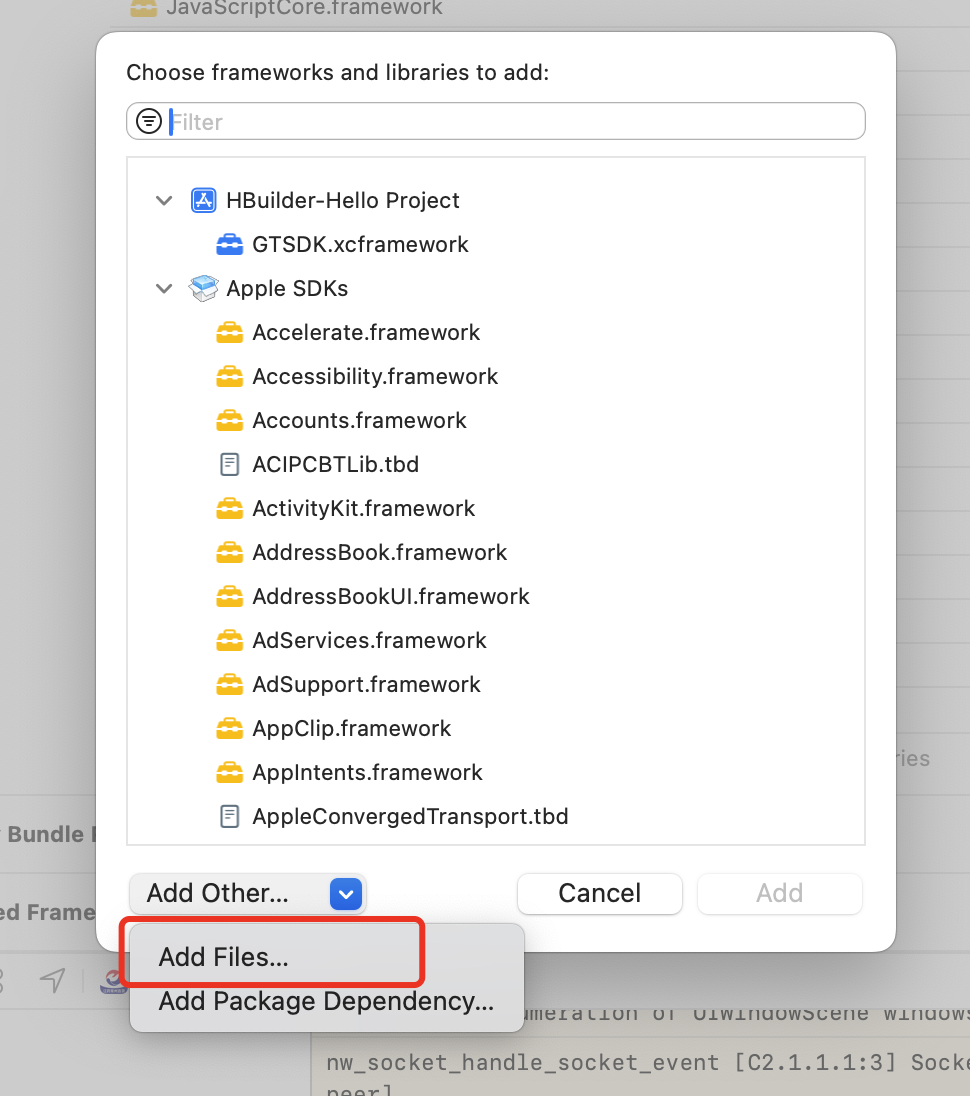The image size is (970, 1096).
Task: Click the AppleConvergedTransport.tbd file icon
Action: pyautogui.click(x=230, y=816)
